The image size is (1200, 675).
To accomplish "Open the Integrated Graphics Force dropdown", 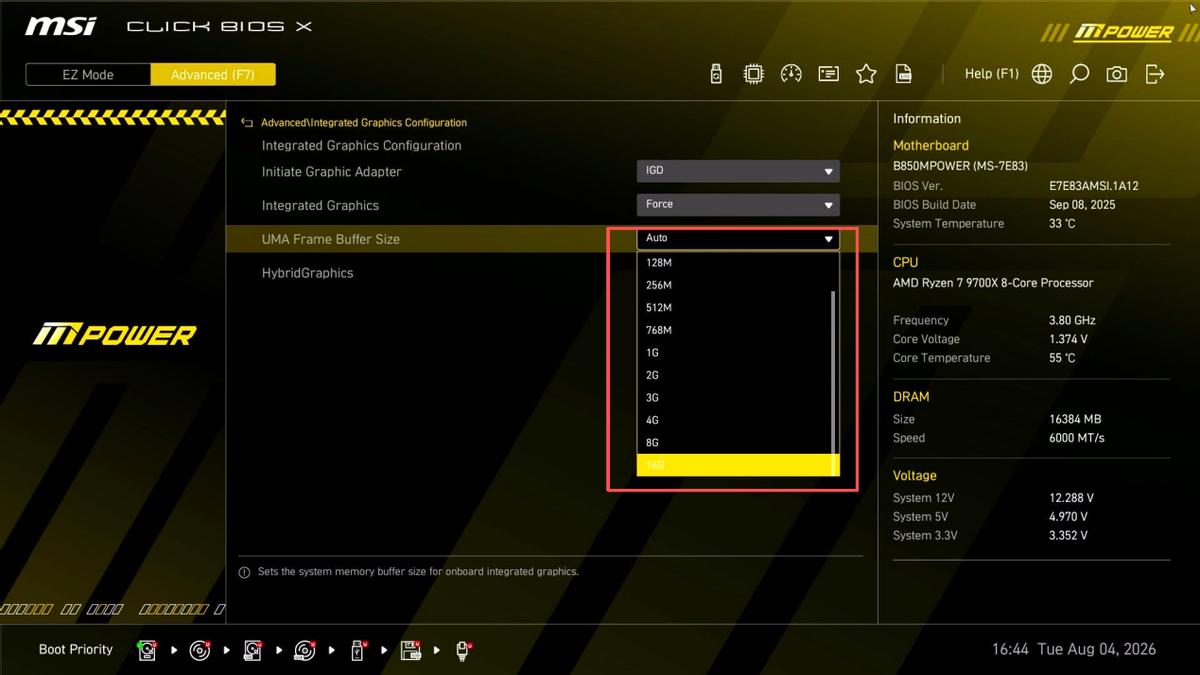I will pos(738,205).
